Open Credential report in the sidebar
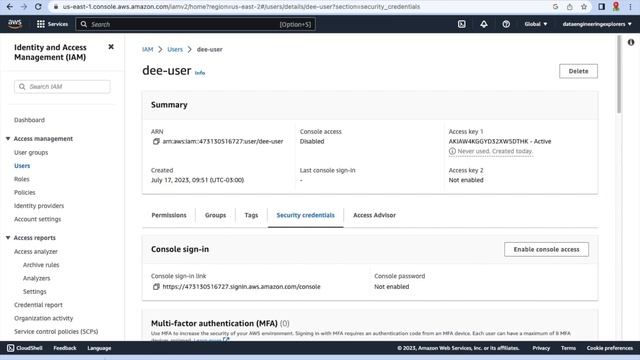 pos(38,305)
